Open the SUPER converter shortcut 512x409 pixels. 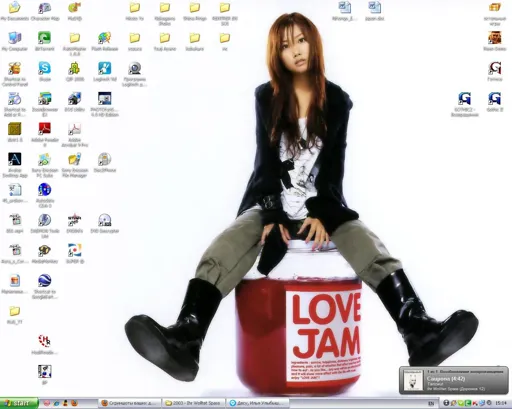(x=74, y=250)
